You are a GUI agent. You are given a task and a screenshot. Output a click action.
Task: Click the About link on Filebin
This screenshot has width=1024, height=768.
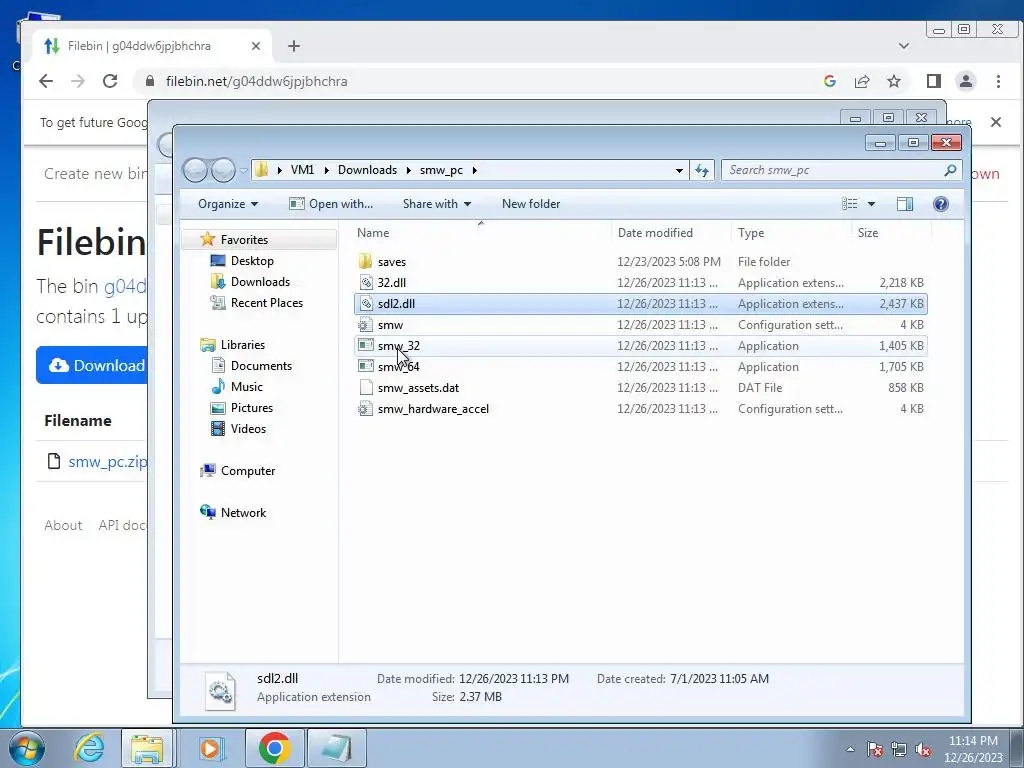point(63,525)
